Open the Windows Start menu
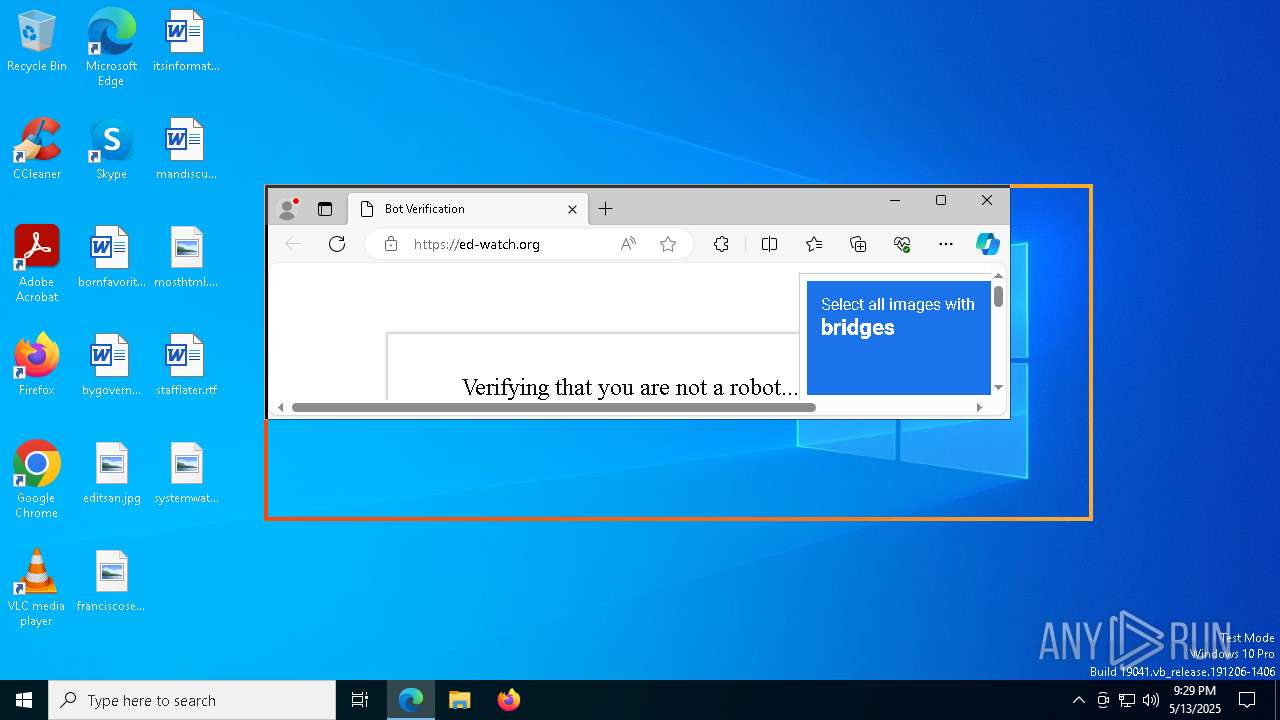 pos(24,700)
